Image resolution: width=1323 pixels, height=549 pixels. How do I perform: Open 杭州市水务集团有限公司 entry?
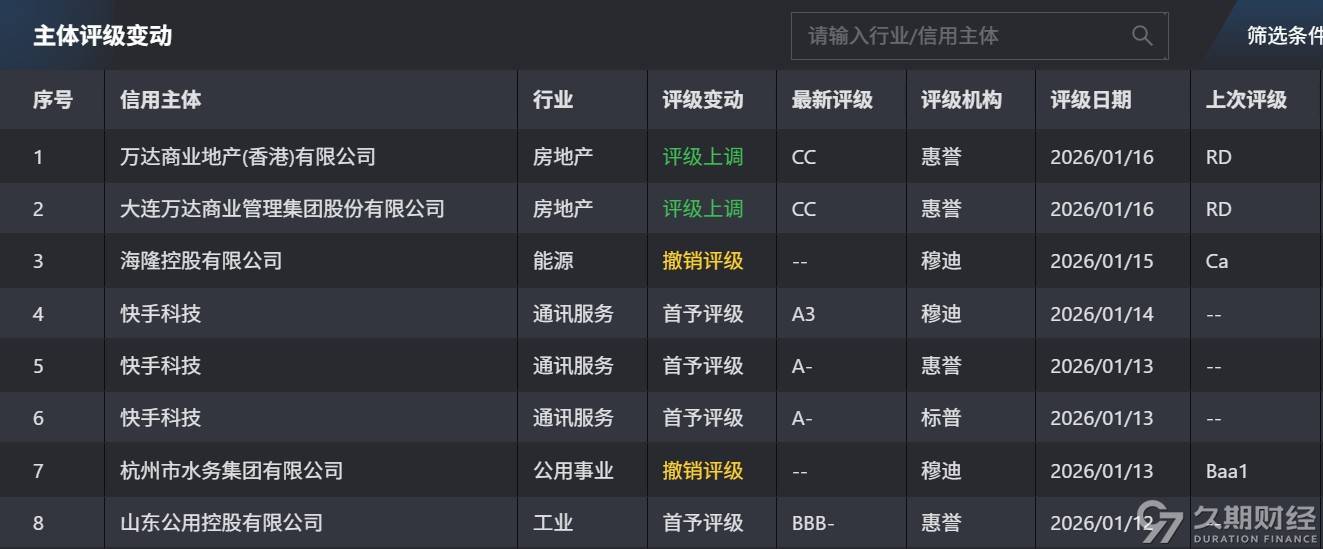point(231,470)
